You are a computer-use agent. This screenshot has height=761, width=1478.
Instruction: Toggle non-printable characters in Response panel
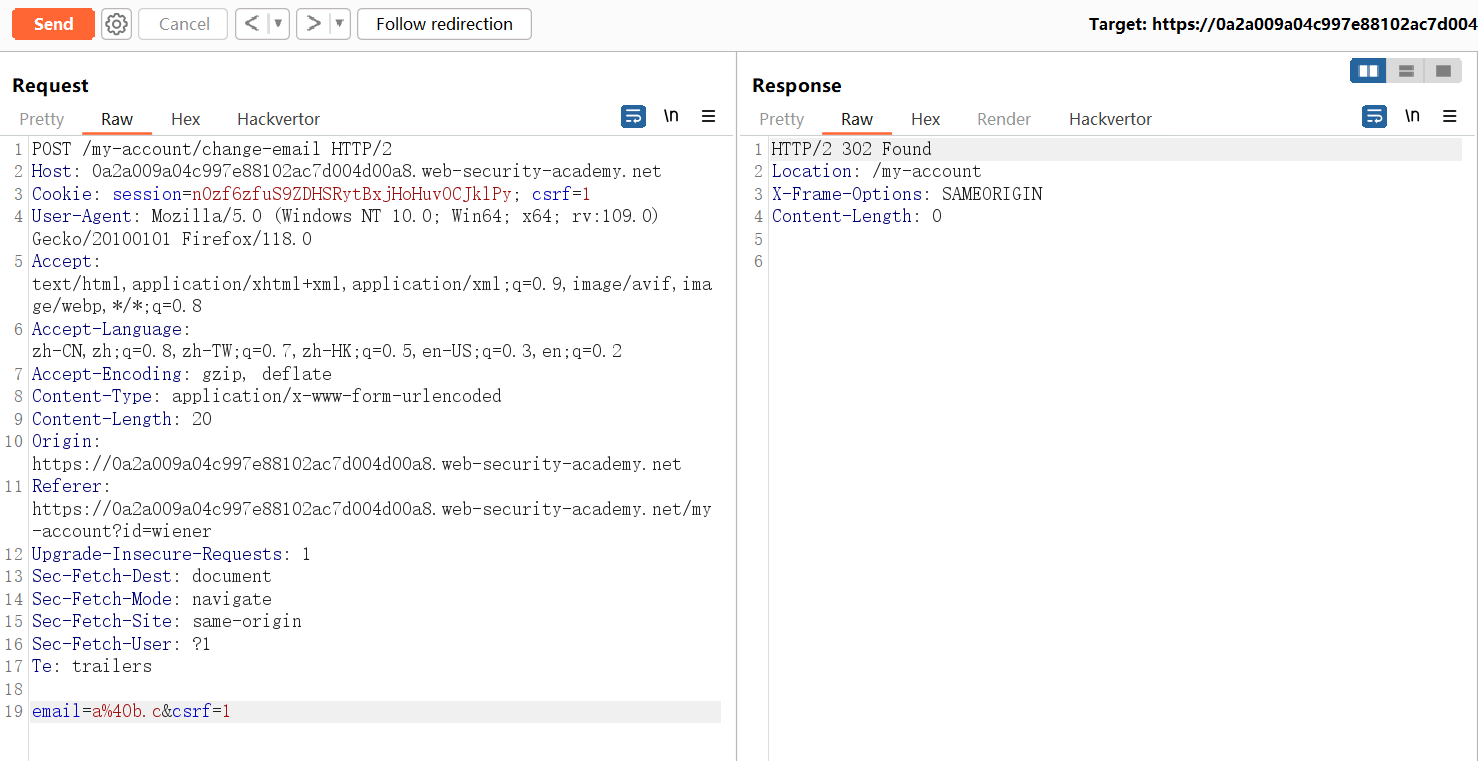pyautogui.click(x=1412, y=117)
